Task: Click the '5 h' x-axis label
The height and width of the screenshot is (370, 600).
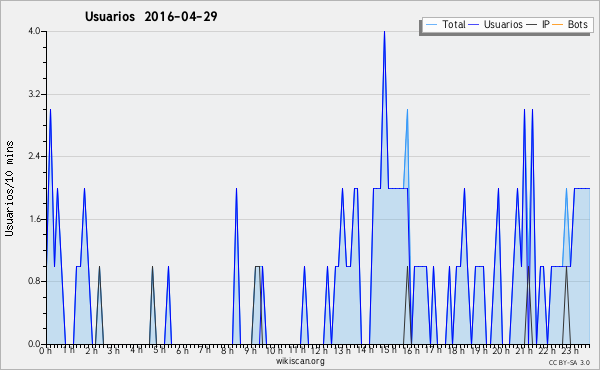Action: click(160, 351)
